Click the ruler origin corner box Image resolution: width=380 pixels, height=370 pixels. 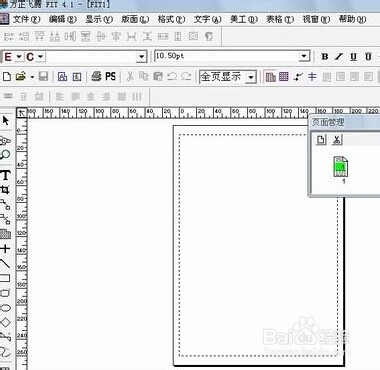coord(22,113)
